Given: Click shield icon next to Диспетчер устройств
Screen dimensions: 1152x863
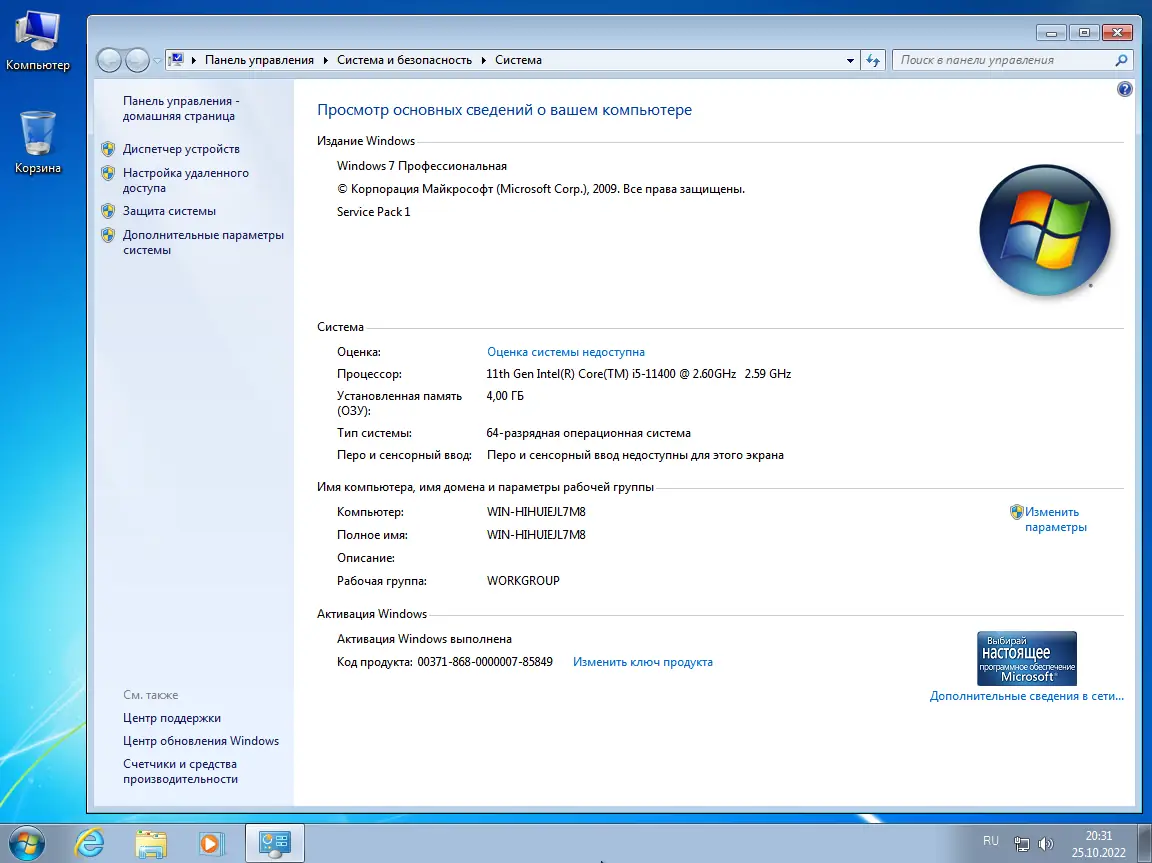Looking at the screenshot, I should 108,149.
